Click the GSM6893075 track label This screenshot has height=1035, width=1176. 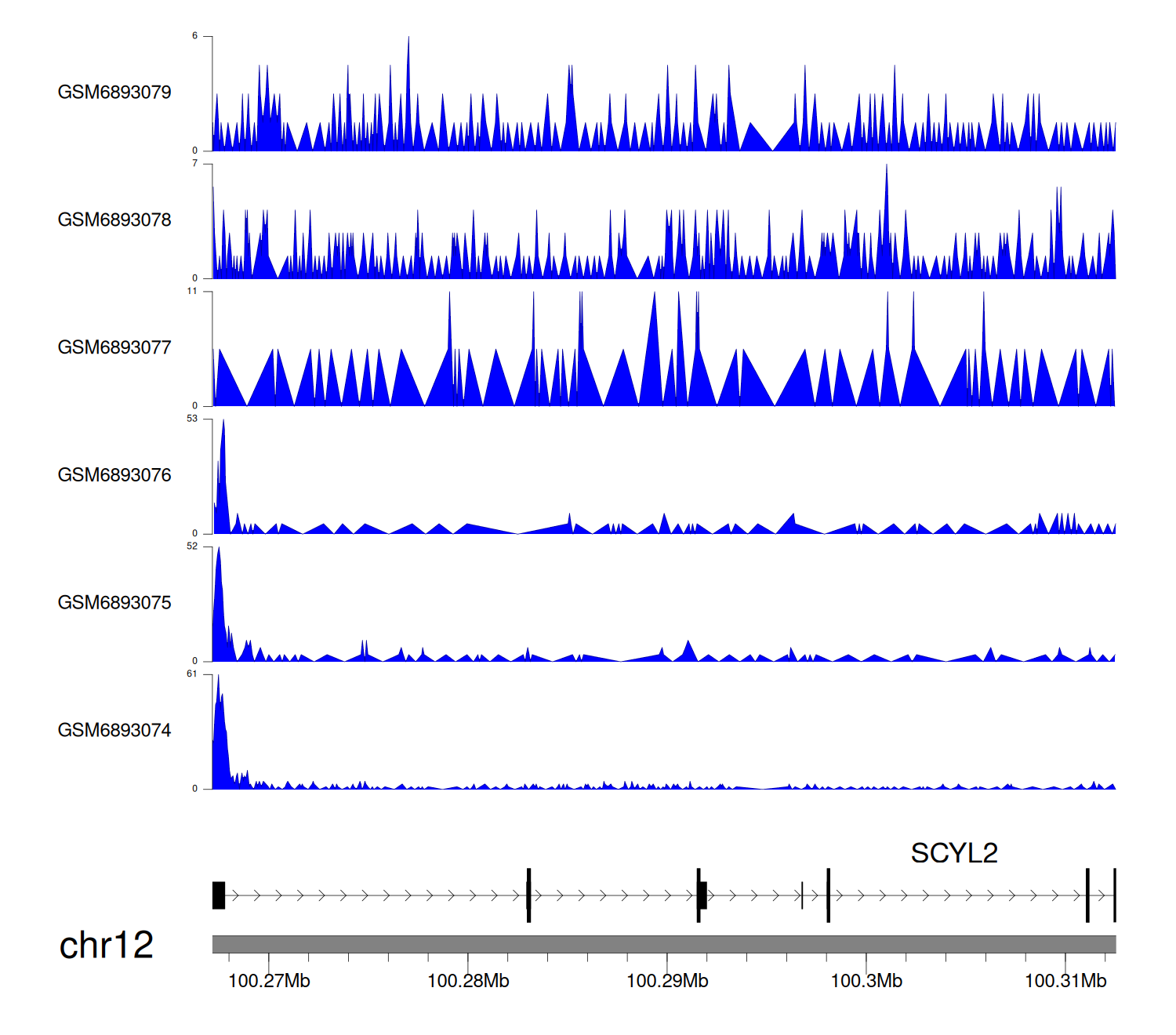(x=114, y=603)
